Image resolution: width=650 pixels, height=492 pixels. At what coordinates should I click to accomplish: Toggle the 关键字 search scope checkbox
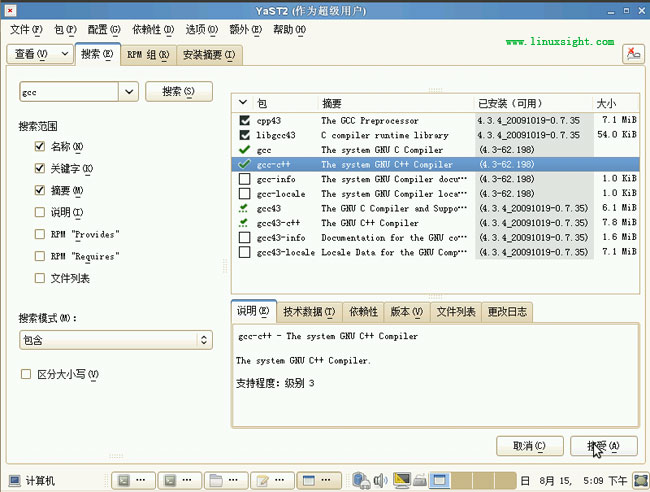point(40,168)
